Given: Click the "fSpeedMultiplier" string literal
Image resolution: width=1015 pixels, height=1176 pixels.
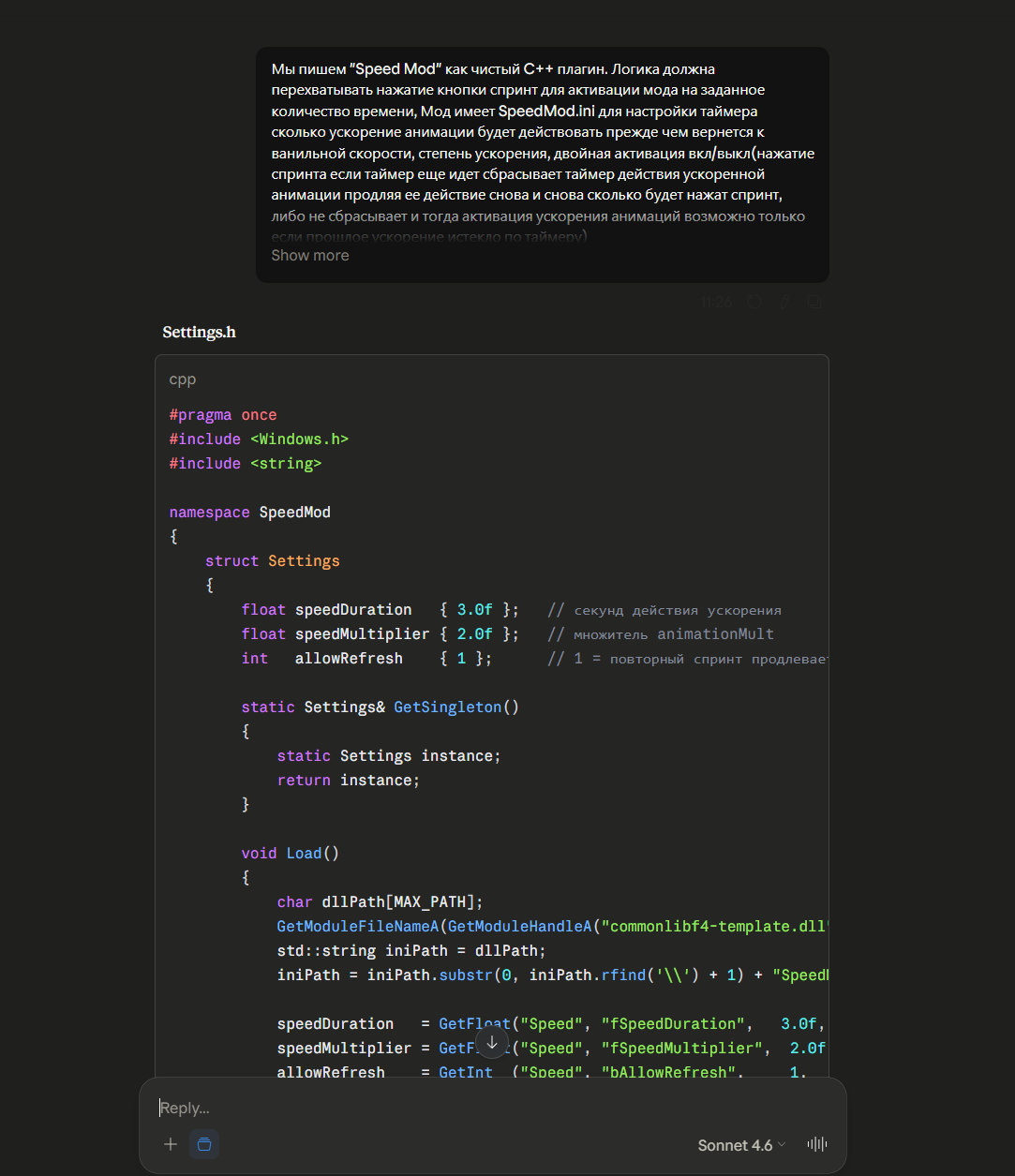Looking at the screenshot, I should click(681, 1049).
